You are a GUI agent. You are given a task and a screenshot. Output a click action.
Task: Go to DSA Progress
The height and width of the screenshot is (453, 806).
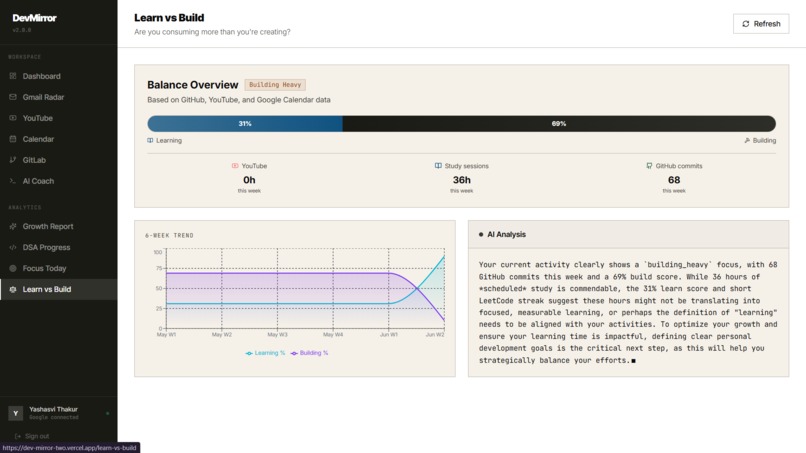coord(59,247)
